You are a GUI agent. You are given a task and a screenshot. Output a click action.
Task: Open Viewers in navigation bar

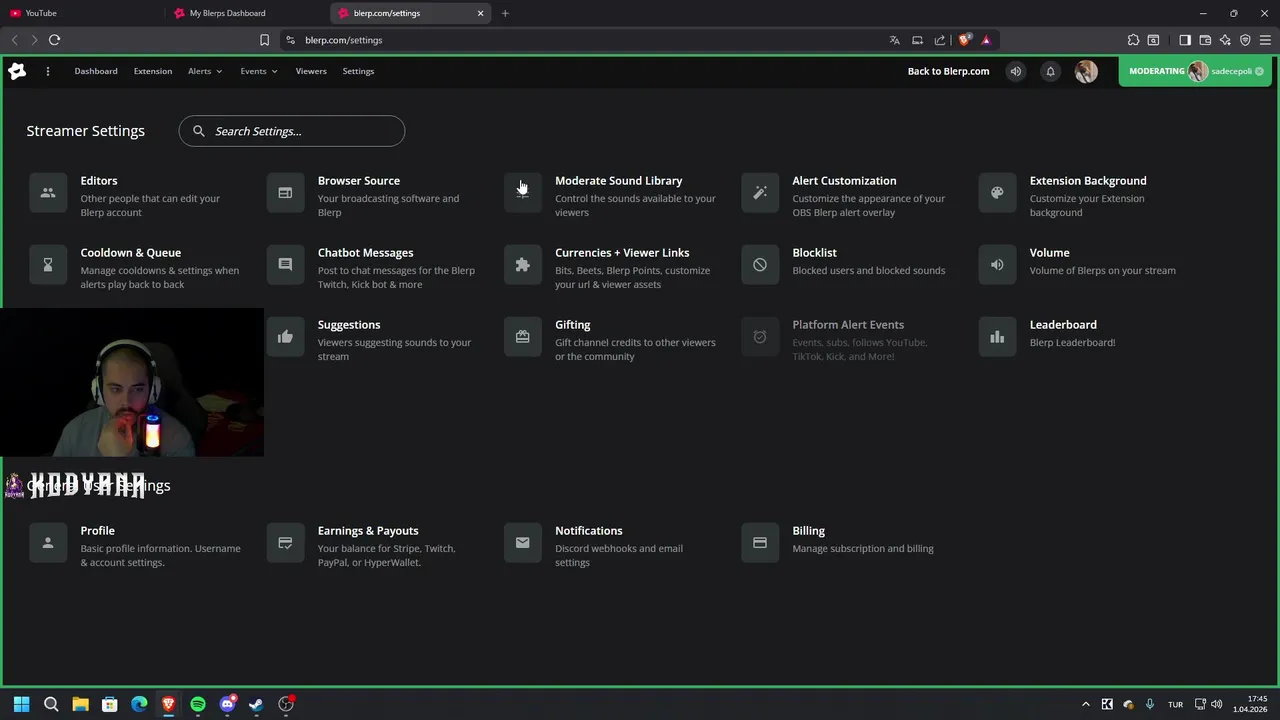pyautogui.click(x=311, y=71)
